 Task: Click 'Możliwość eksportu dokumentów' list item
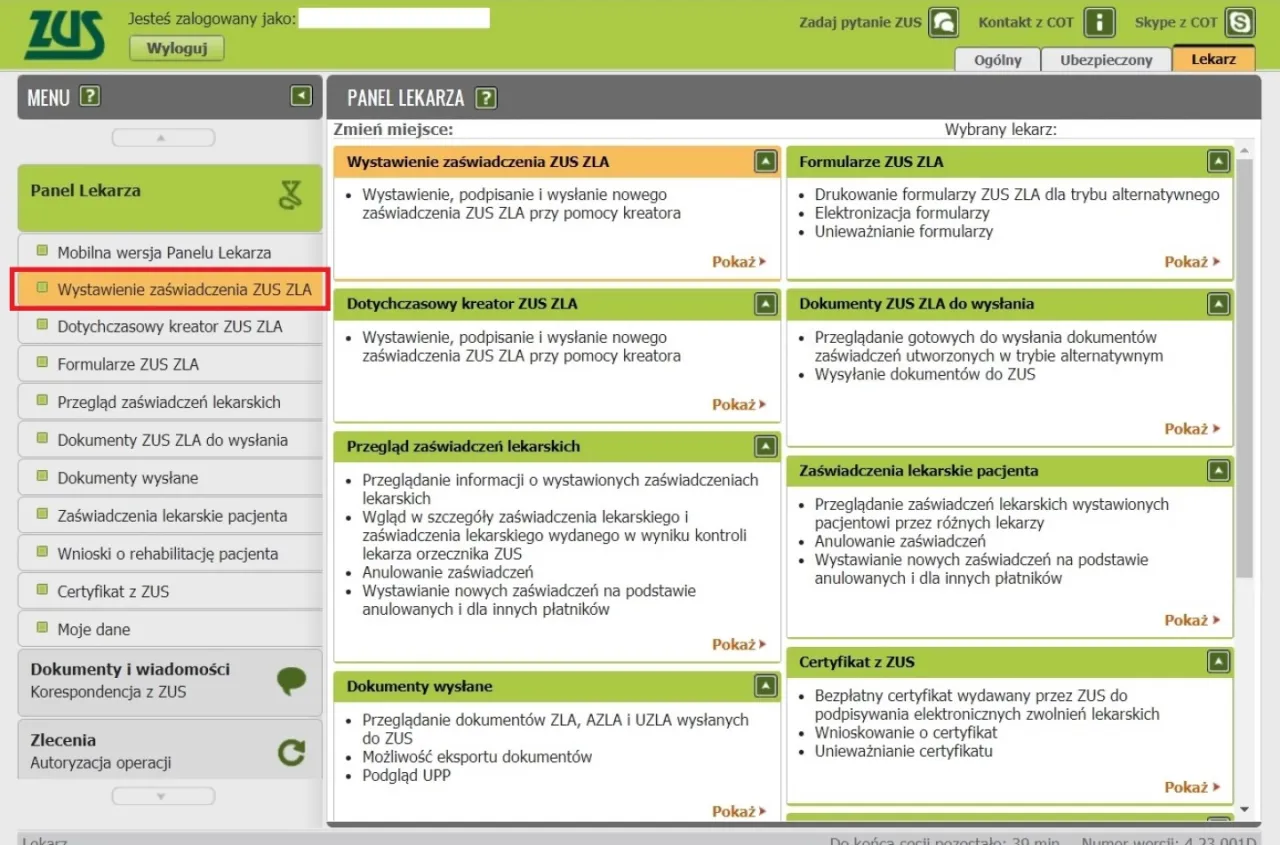point(477,757)
